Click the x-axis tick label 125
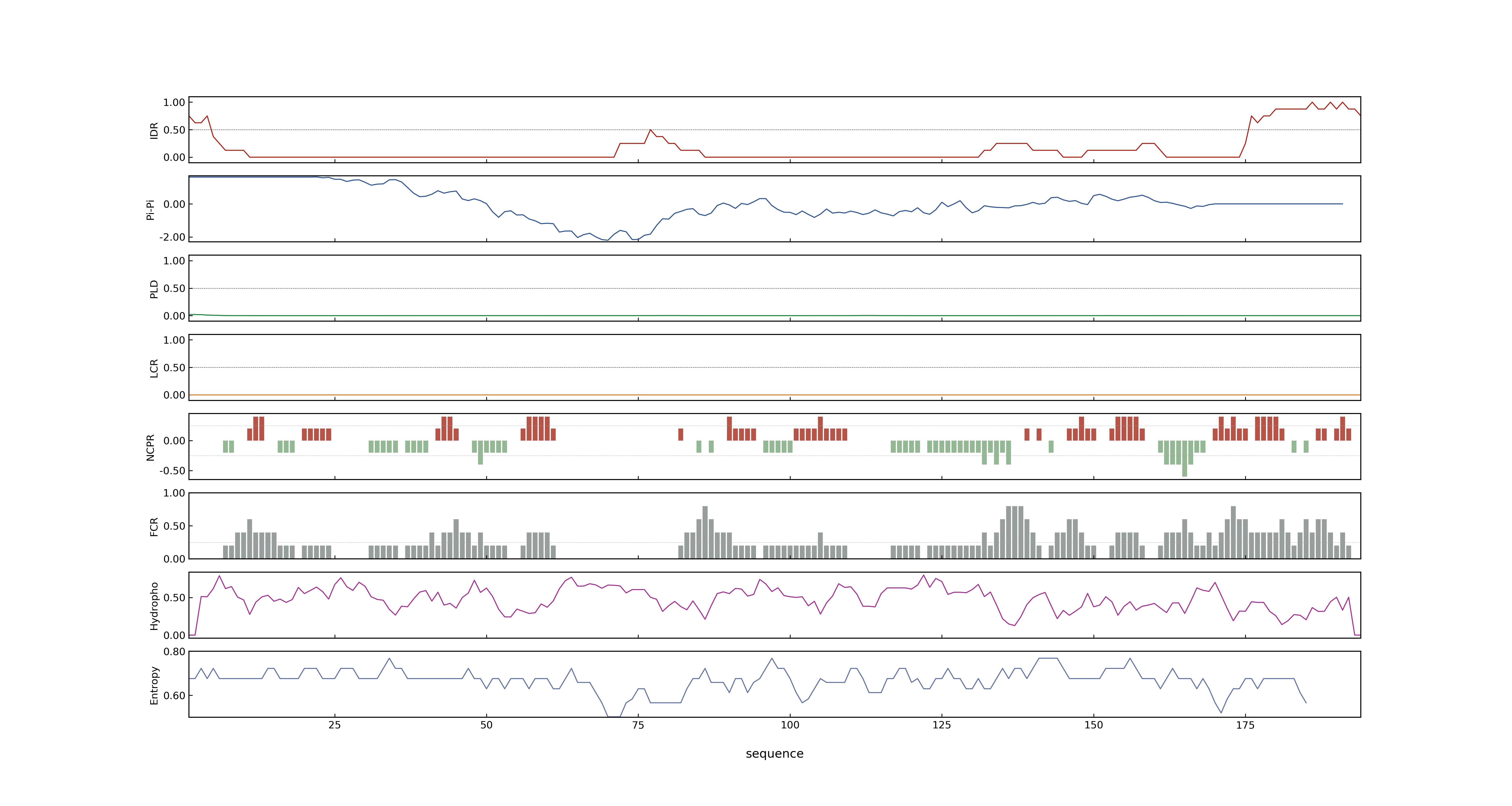 942,725
